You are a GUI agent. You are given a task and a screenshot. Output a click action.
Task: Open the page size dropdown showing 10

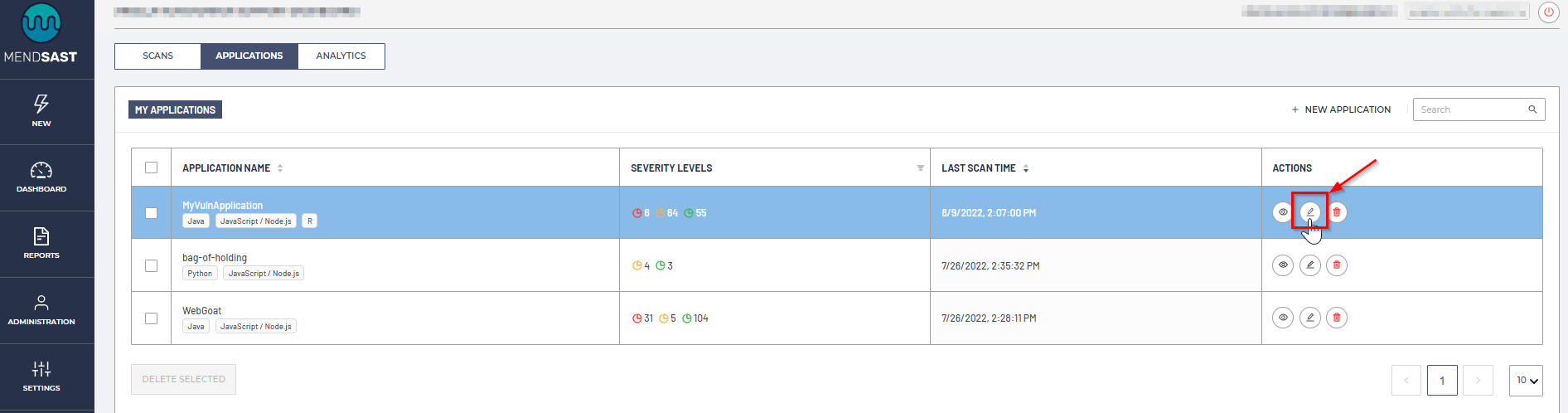tap(1526, 381)
